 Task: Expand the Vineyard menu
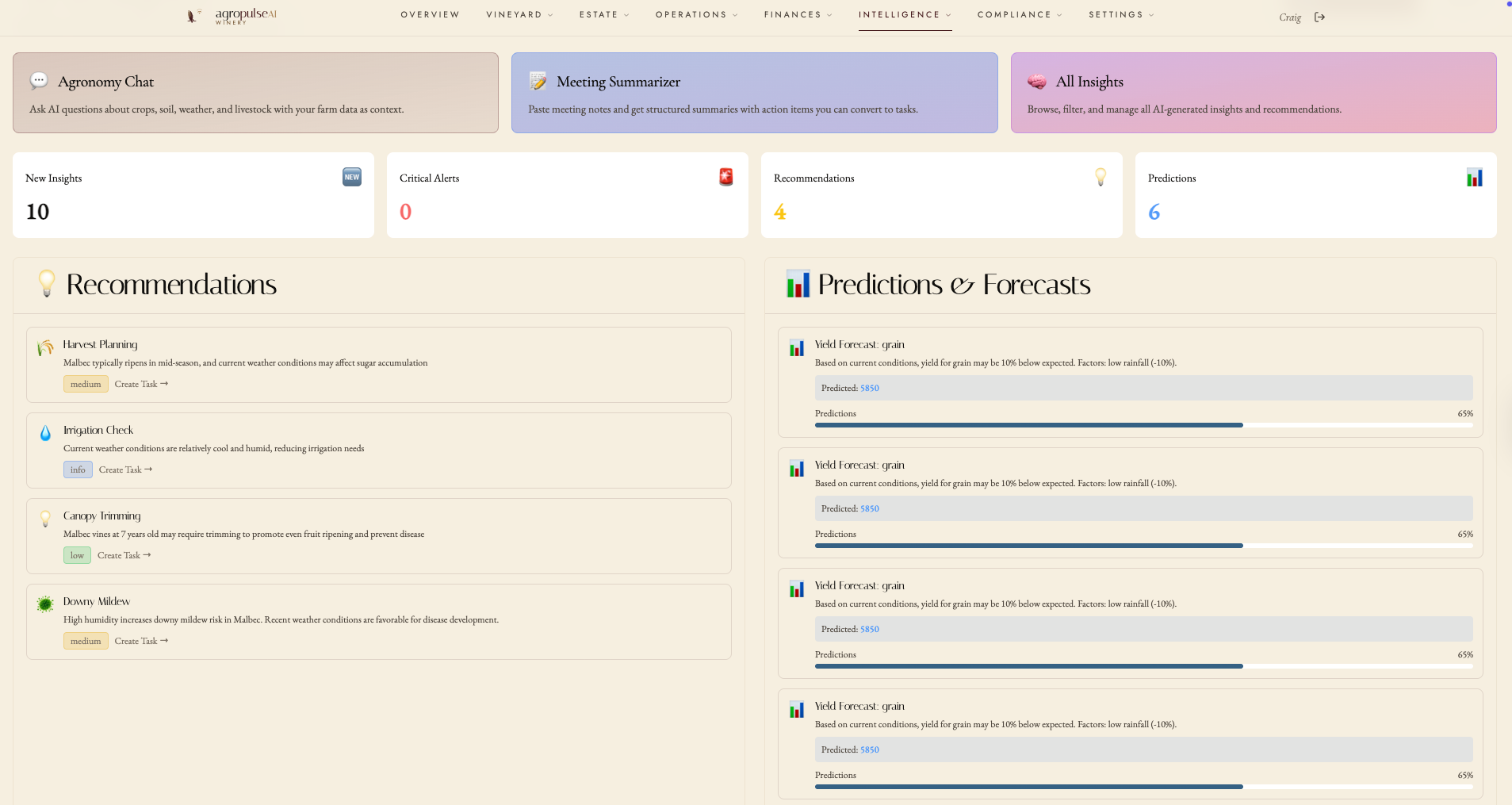(x=519, y=15)
